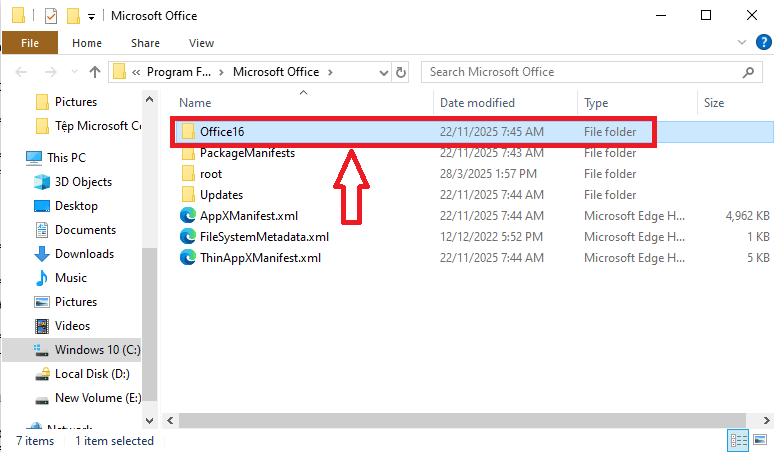Open AppXManifest.xml Edge file

click(248, 216)
